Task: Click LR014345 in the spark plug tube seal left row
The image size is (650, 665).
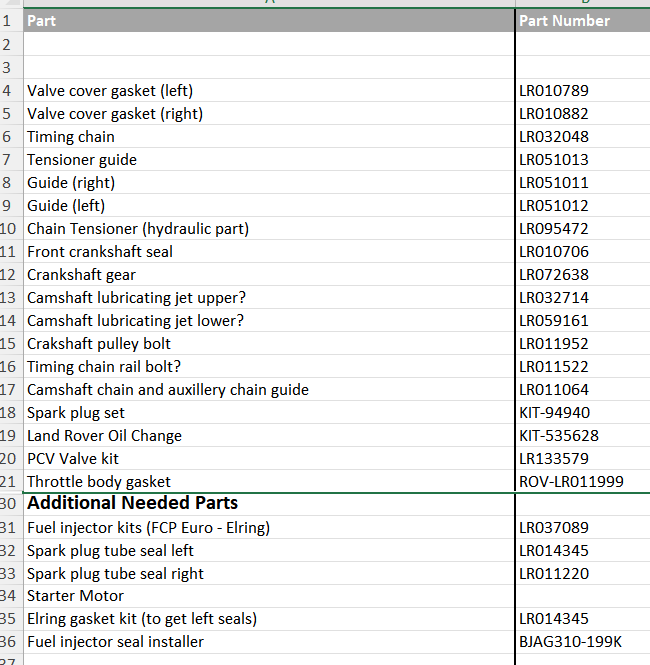Action: (x=583, y=550)
